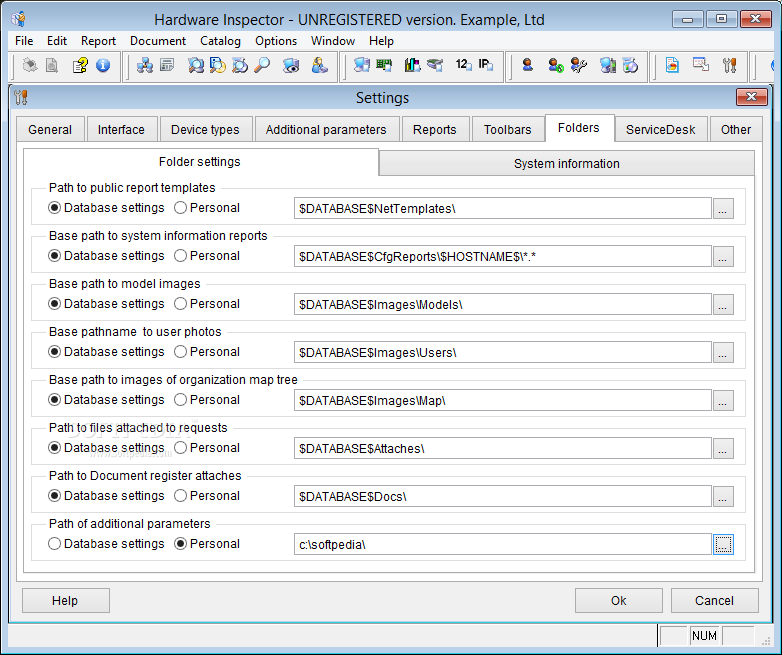Screen dimensions: 782x655
Task: Browse for the NetTemplates path
Action: coord(723,209)
